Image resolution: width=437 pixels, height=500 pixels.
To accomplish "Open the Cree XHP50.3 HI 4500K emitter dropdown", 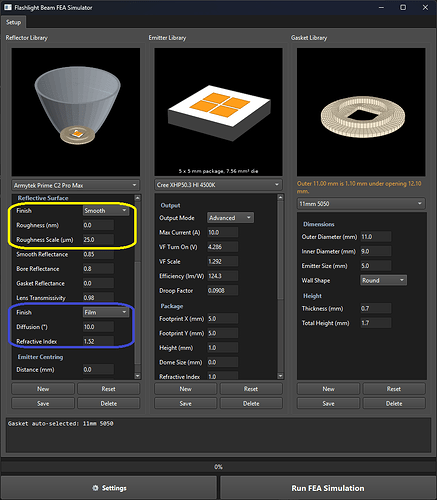I will click(218, 185).
